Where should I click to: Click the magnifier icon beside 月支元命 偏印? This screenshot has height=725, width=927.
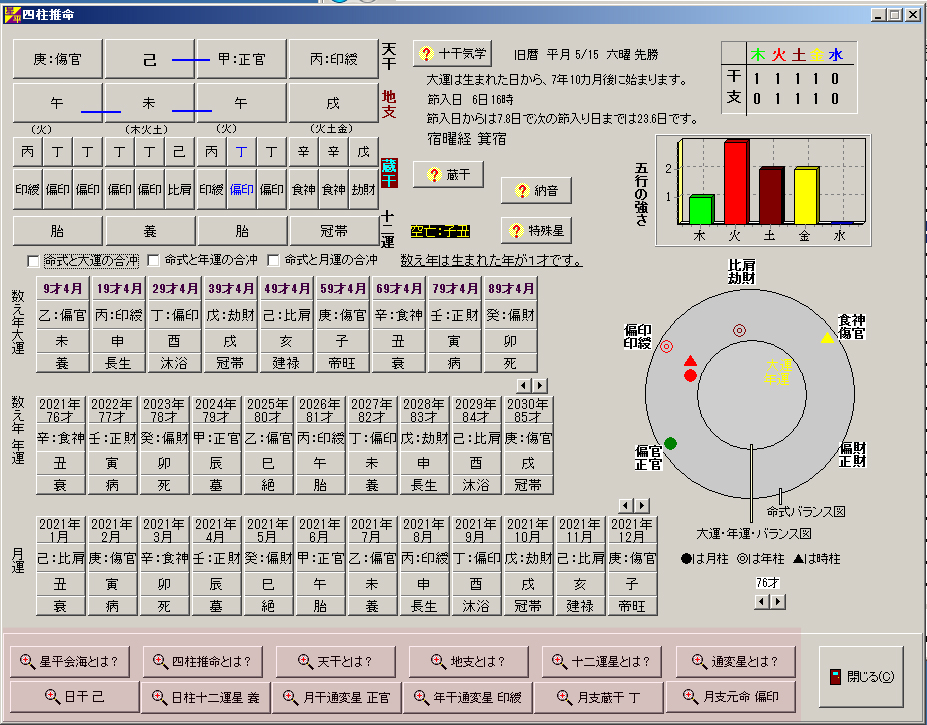tap(691, 697)
